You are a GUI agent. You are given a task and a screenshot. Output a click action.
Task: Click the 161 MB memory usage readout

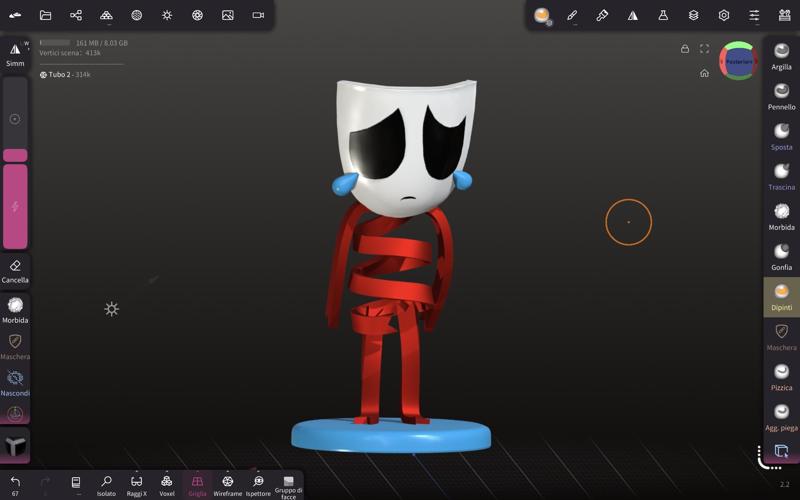pyautogui.click(x=102, y=43)
